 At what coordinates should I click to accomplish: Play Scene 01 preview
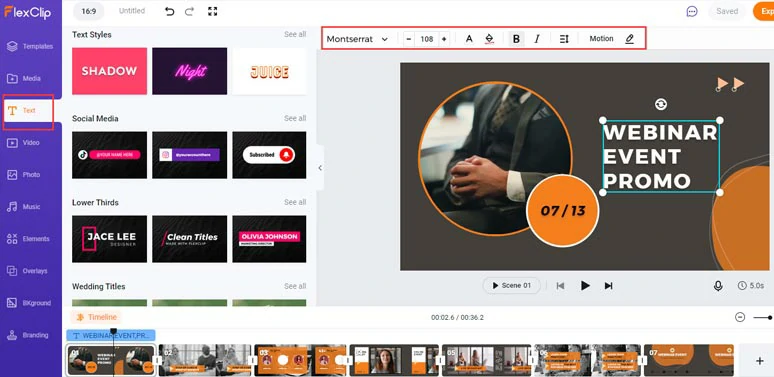[511, 286]
